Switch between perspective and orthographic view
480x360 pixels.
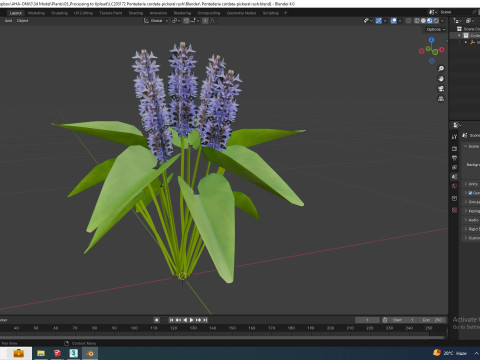pos(441,99)
